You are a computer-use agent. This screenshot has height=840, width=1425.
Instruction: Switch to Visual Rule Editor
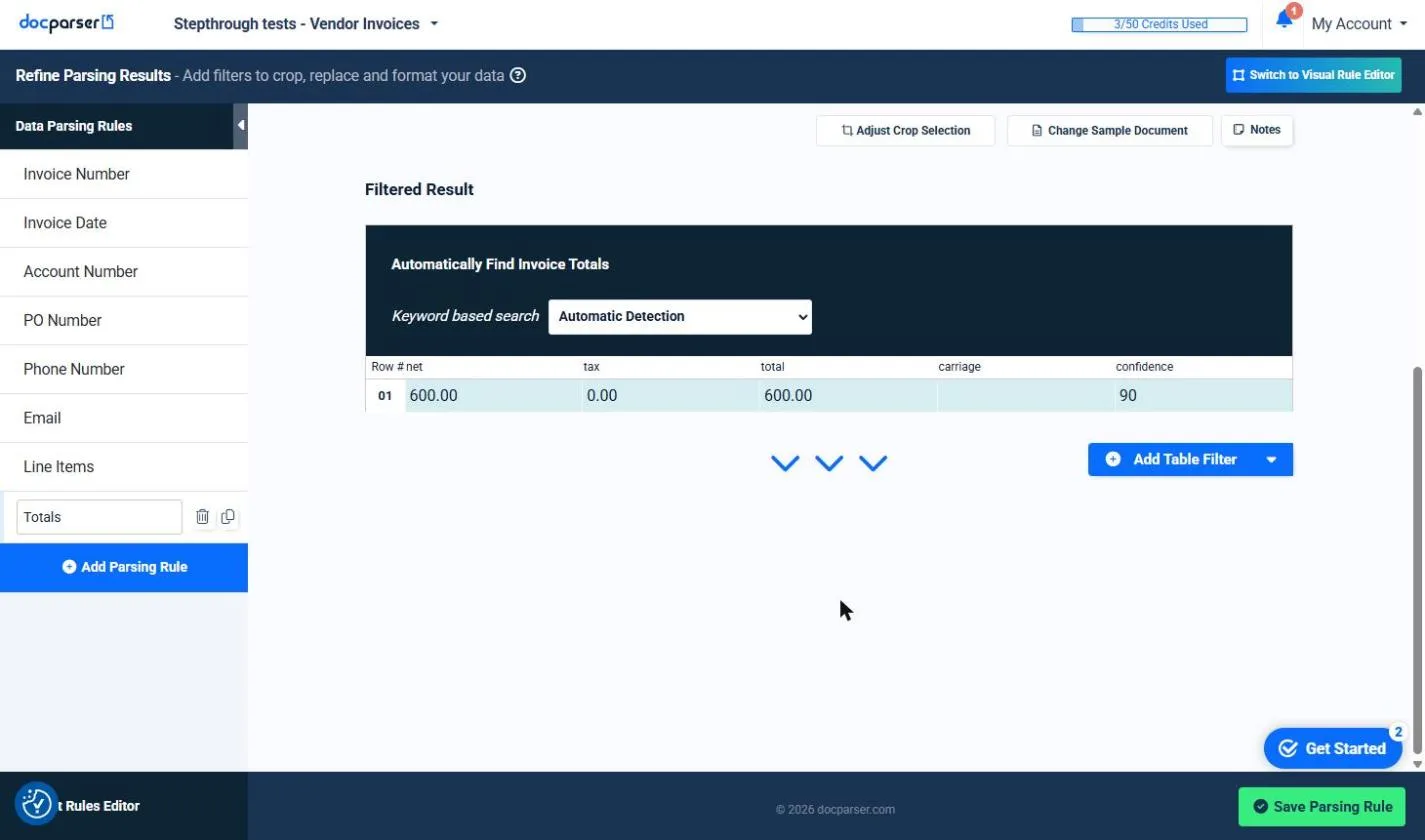point(1313,75)
